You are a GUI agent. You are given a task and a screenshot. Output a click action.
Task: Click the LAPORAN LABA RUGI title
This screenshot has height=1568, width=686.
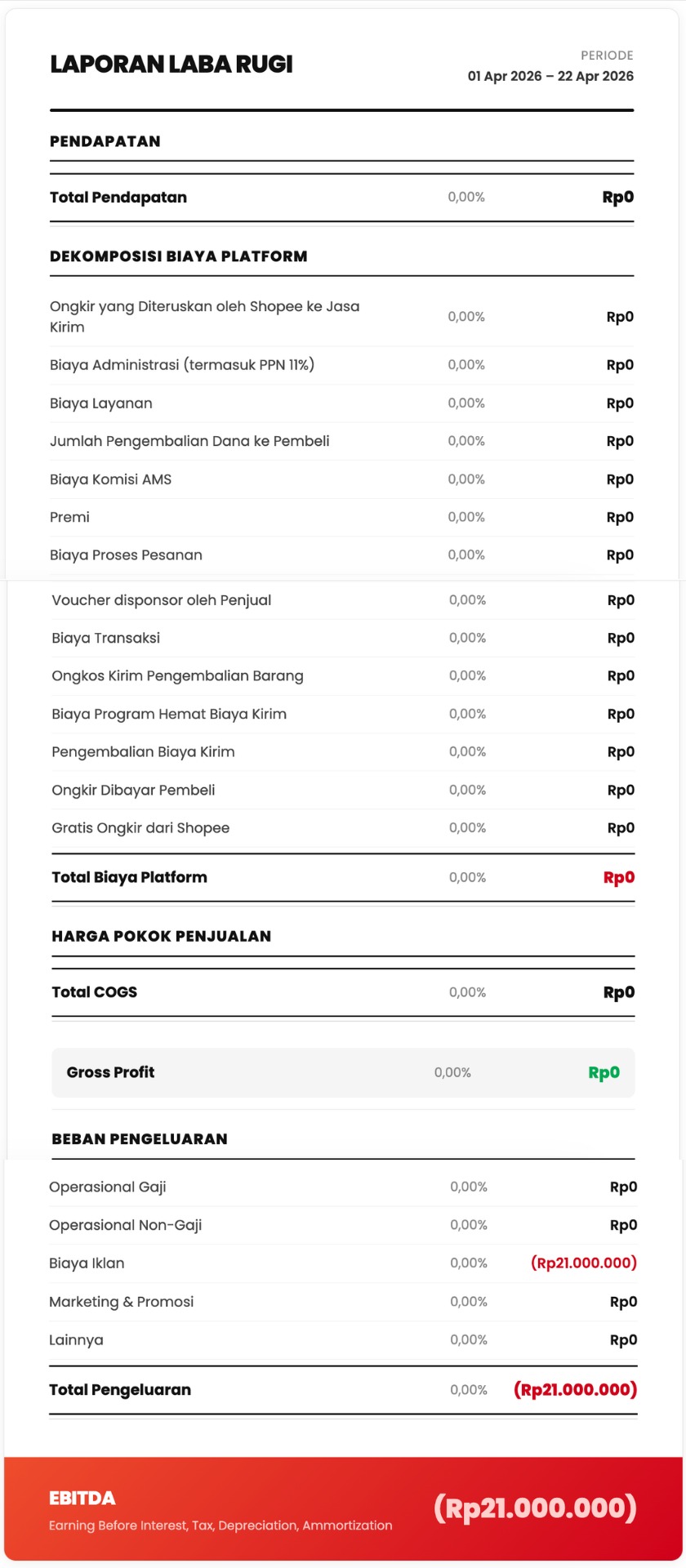(x=171, y=65)
